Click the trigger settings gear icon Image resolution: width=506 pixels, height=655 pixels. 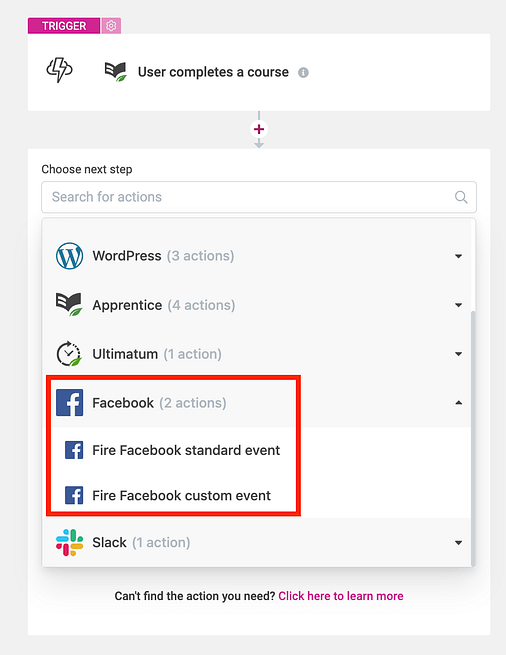point(111,26)
